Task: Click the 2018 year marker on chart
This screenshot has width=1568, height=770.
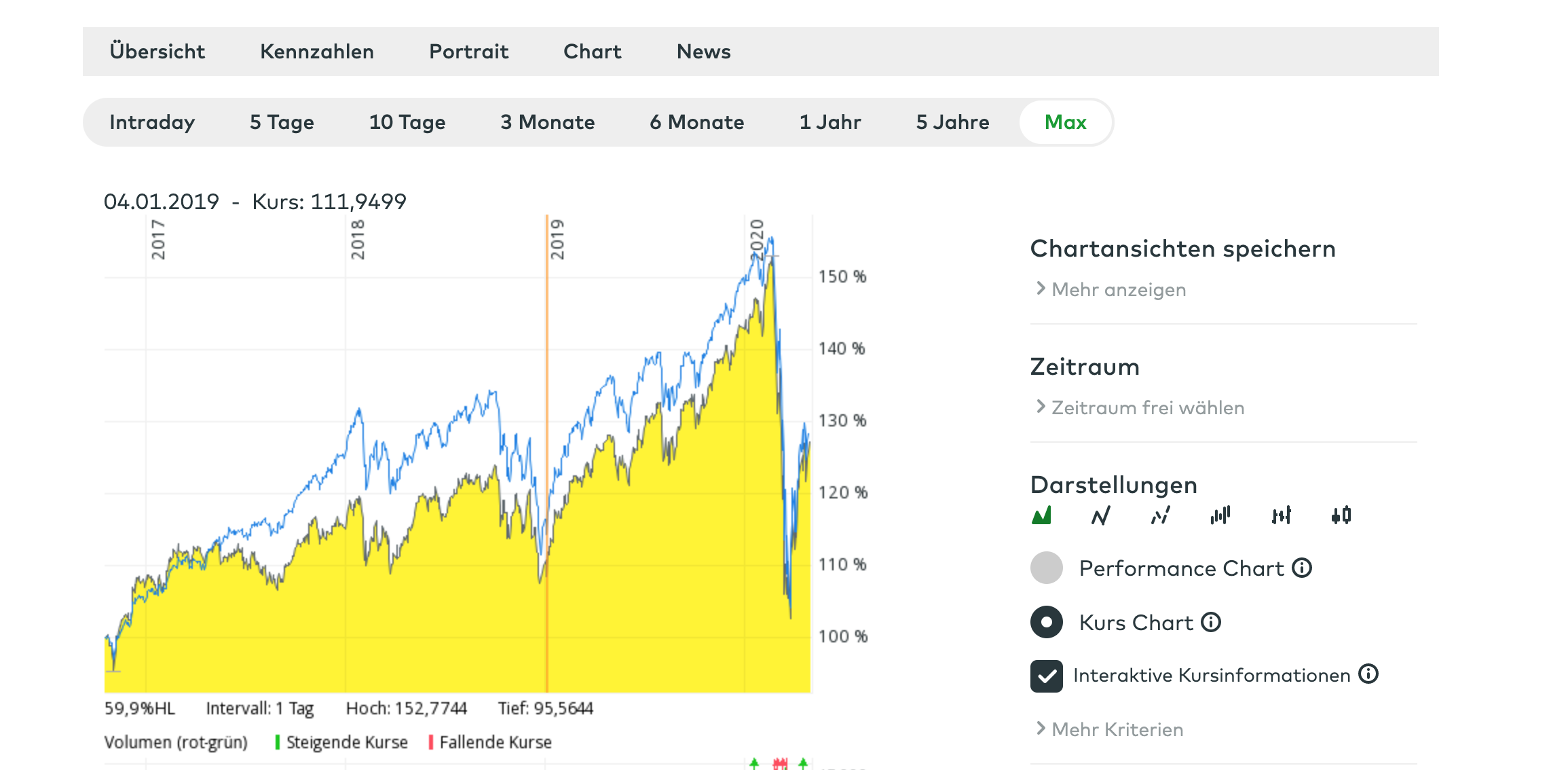Action: 357,239
